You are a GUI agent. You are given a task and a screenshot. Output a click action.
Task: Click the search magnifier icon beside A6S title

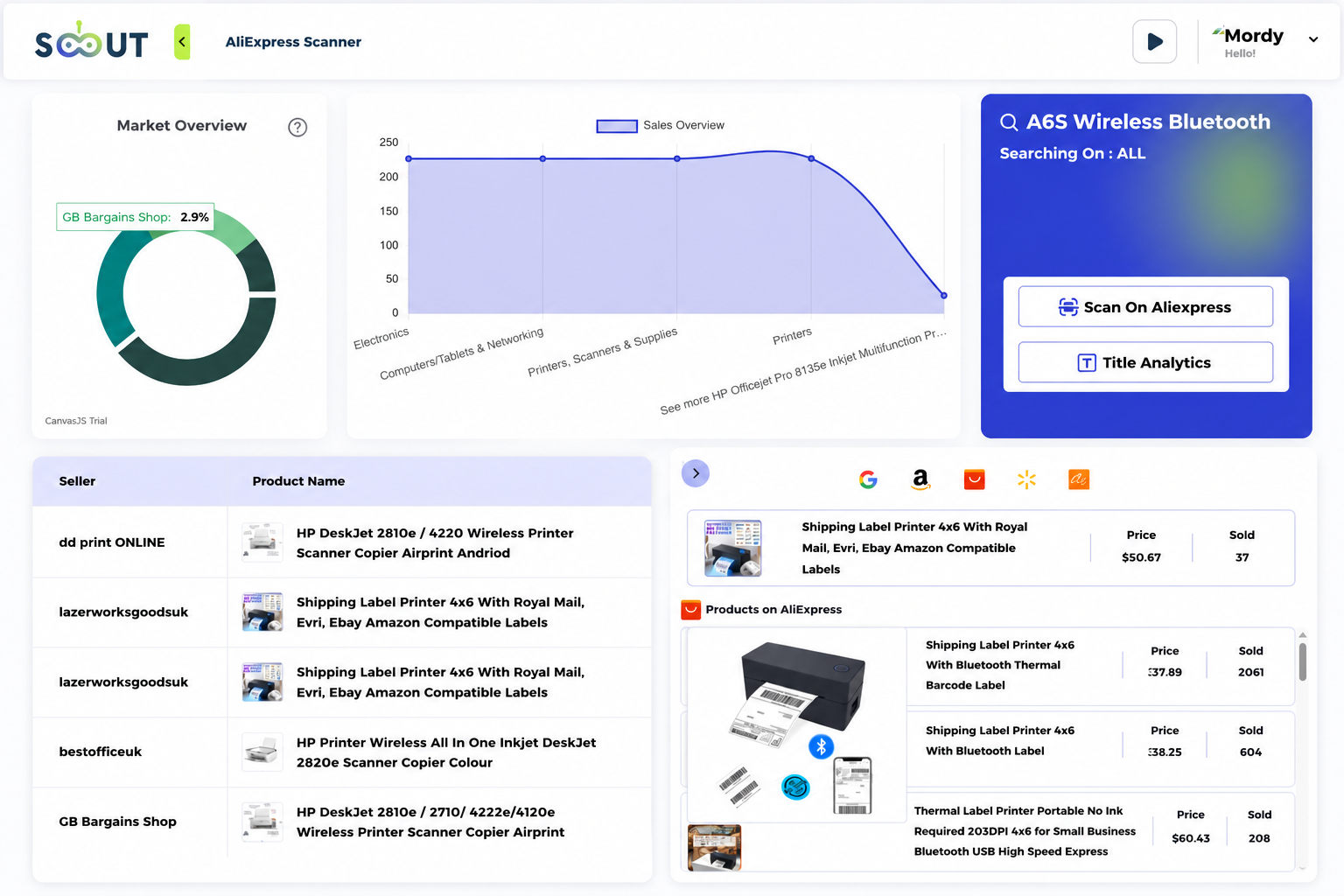click(1009, 122)
